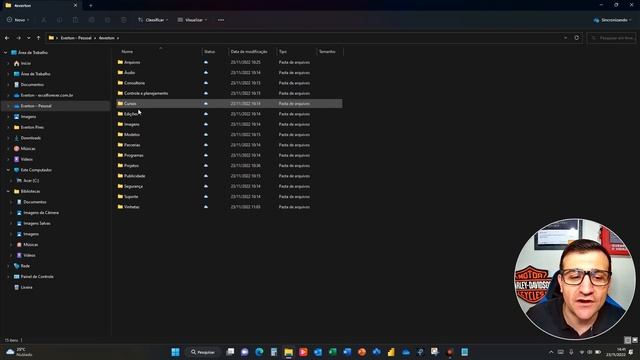
Task: Select the Arquivos folder
Action: point(132,62)
